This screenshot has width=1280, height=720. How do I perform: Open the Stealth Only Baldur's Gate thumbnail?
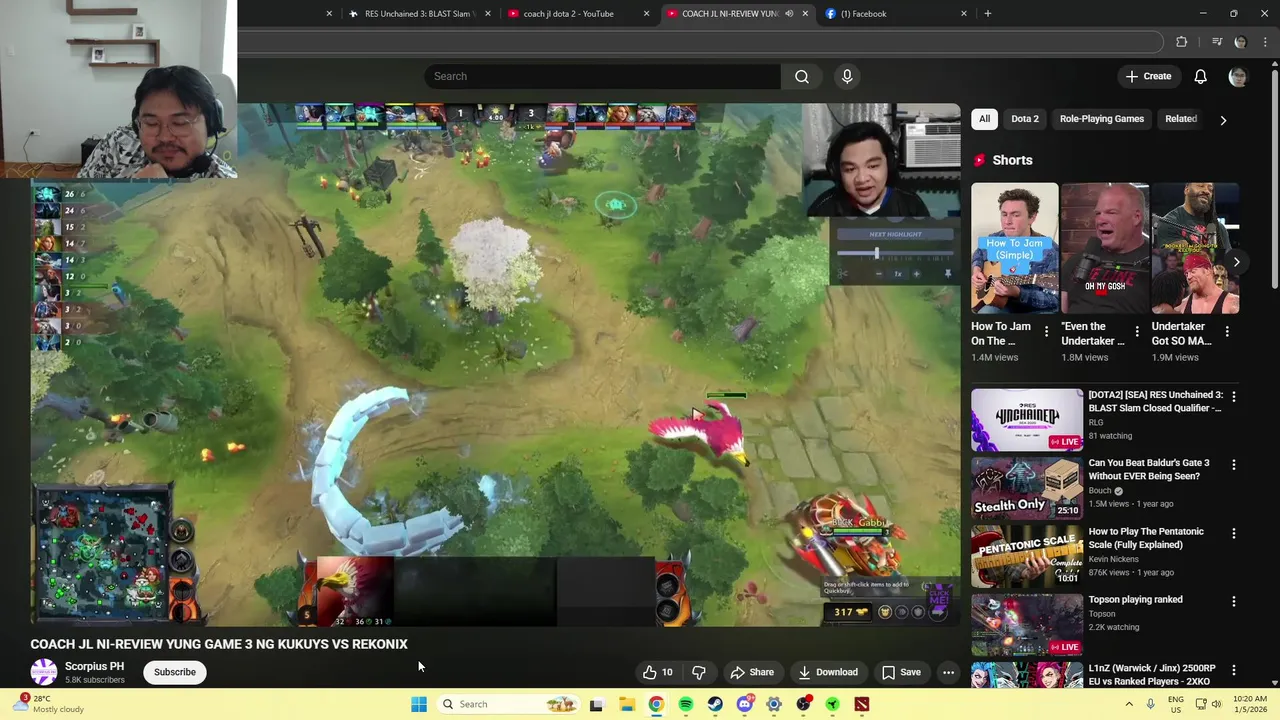(x=1027, y=488)
